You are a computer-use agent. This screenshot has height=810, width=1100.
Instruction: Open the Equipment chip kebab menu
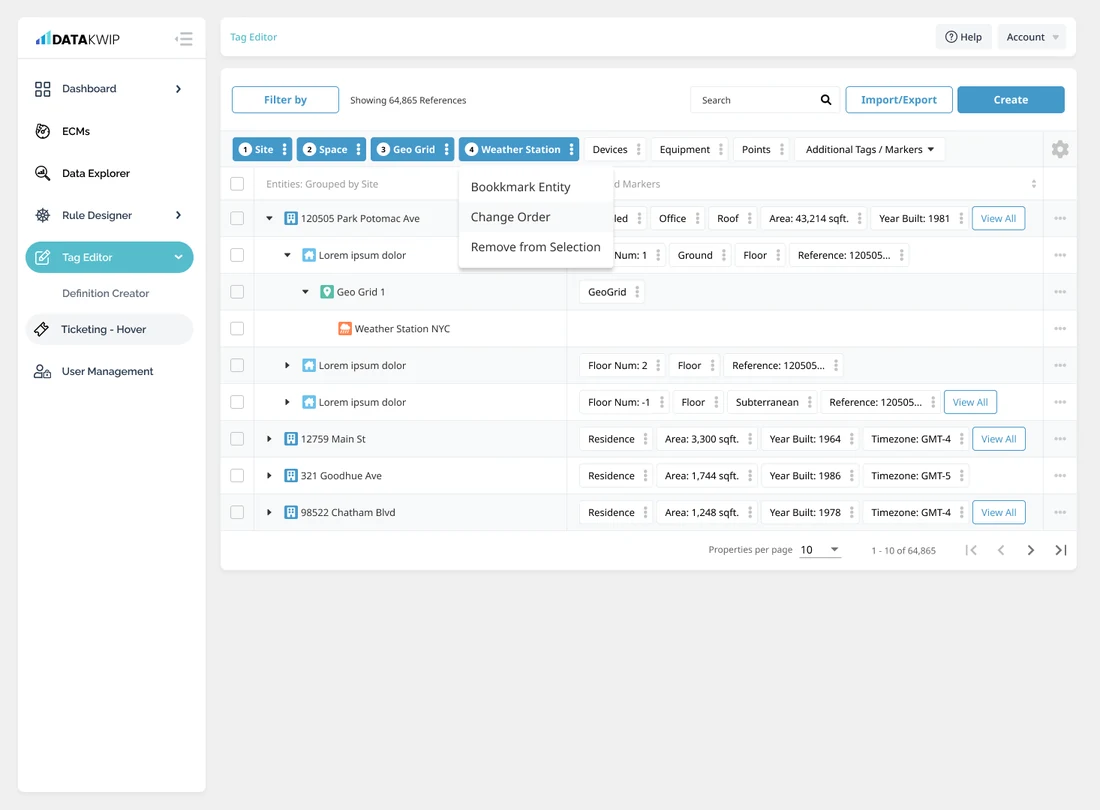click(x=720, y=149)
